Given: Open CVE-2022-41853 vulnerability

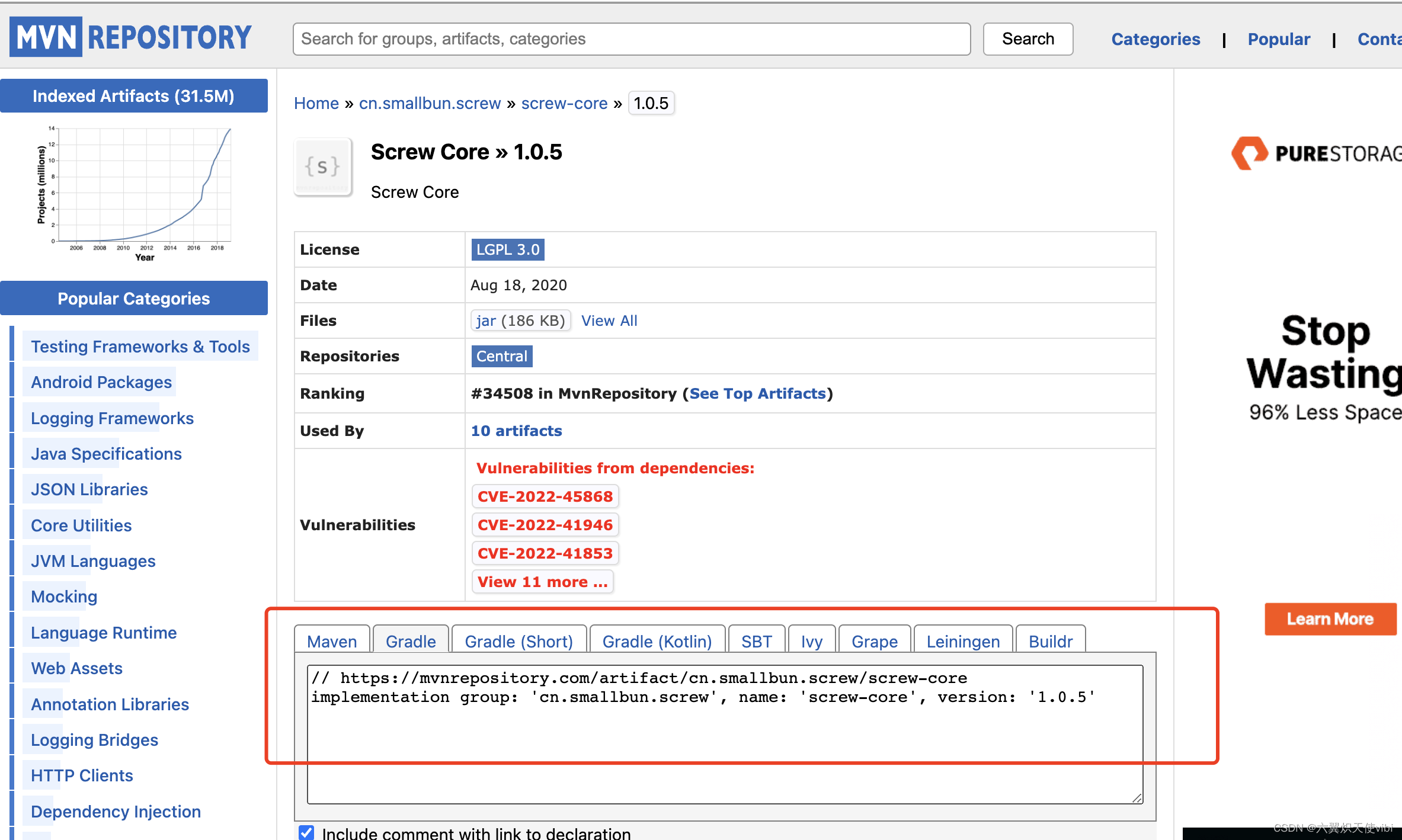Looking at the screenshot, I should (545, 553).
